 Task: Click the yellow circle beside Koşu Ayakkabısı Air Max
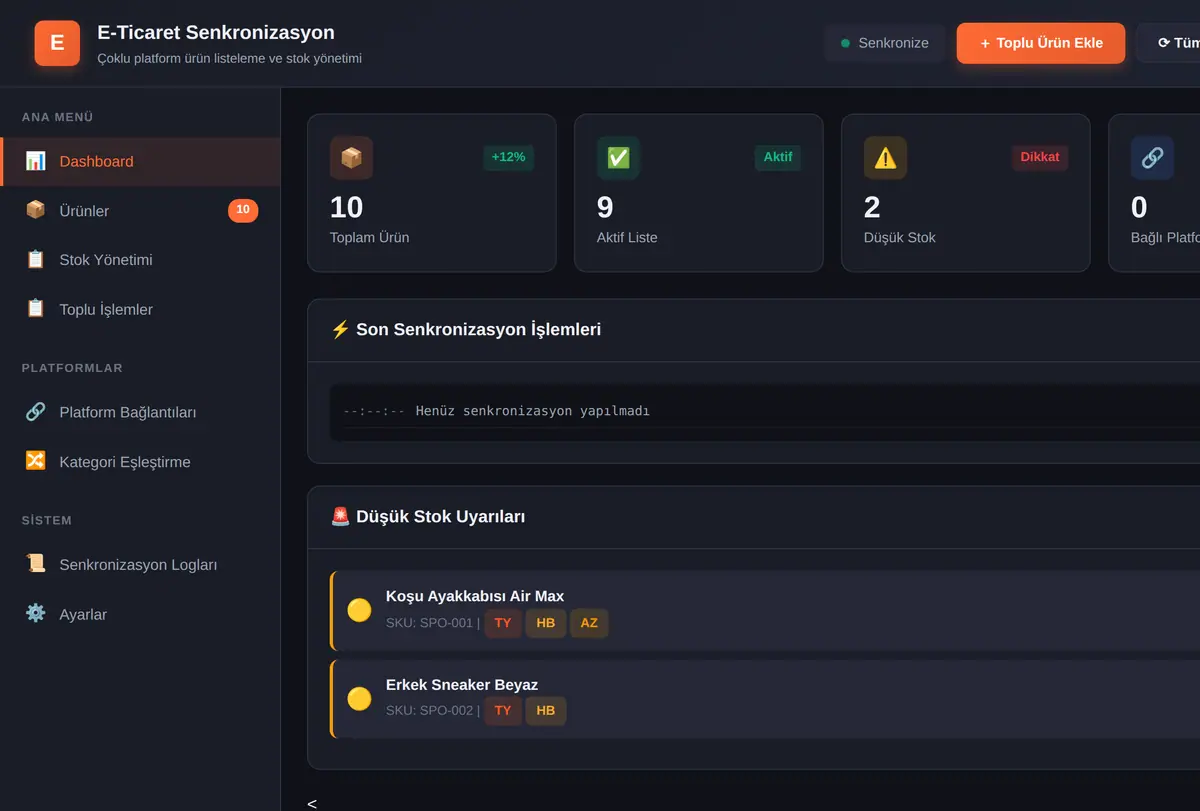click(x=359, y=610)
